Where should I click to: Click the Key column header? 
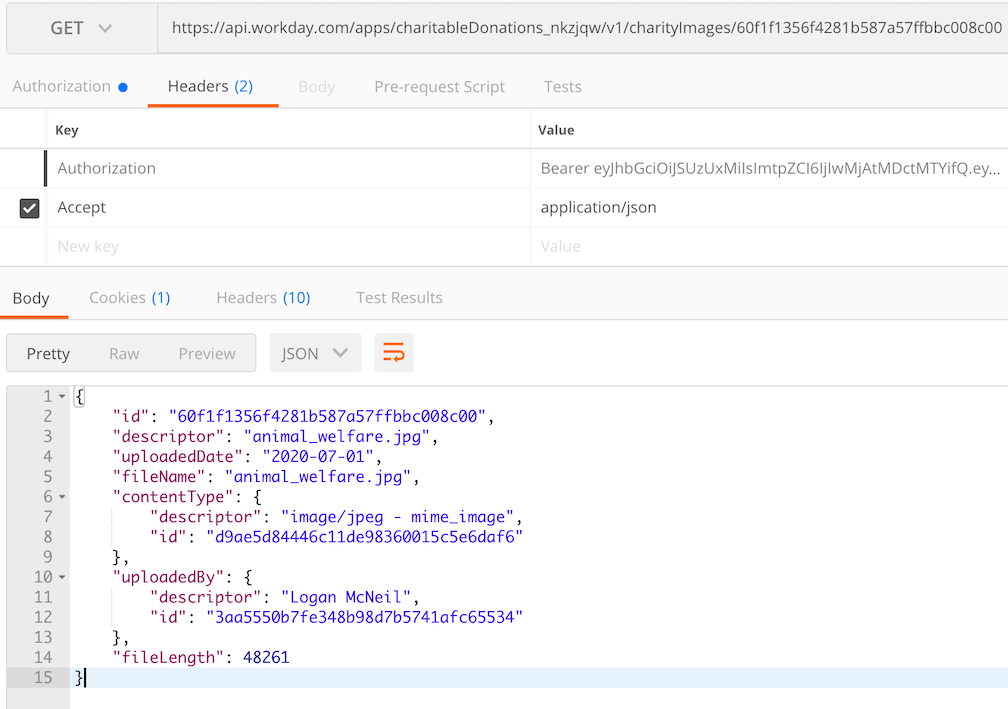click(67, 130)
